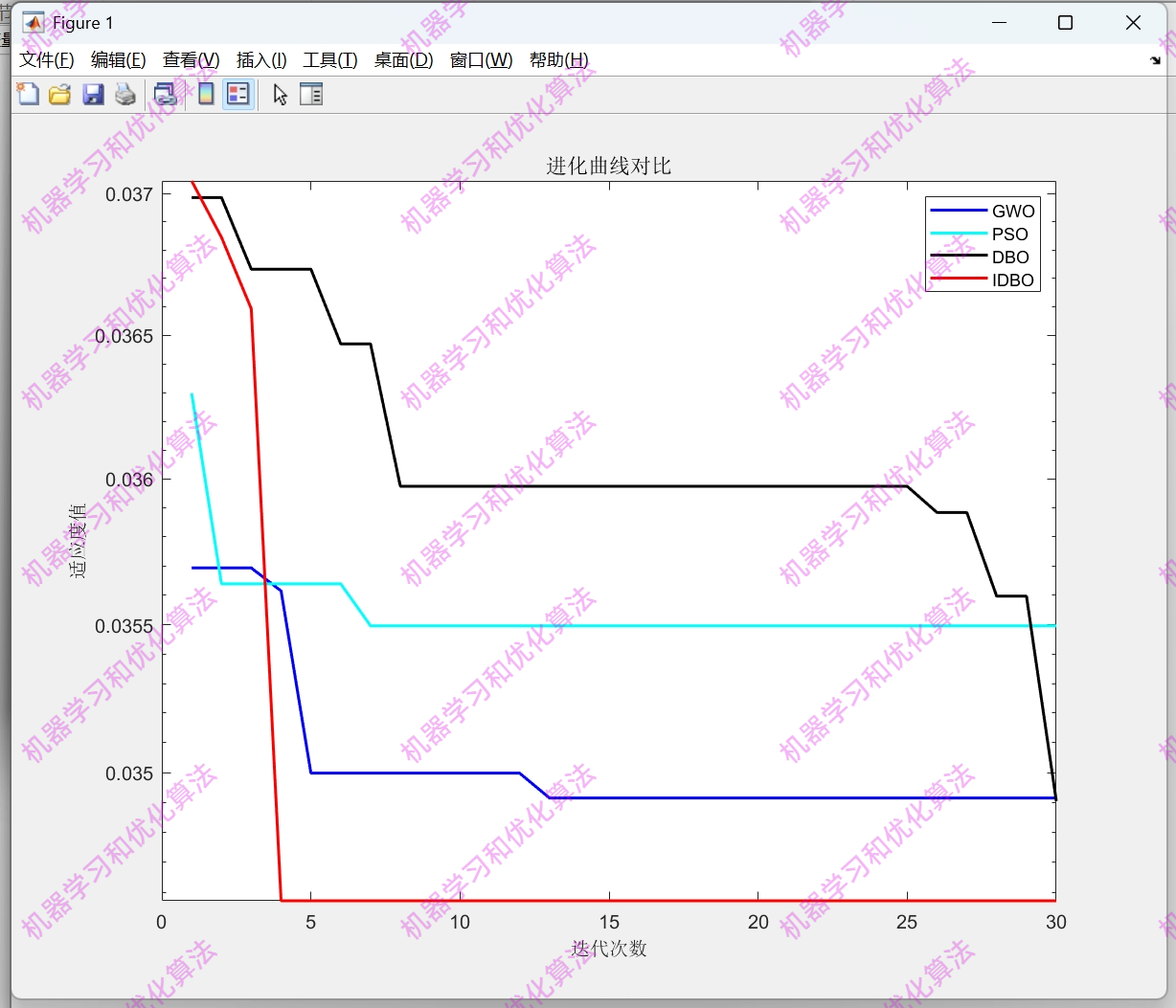Click the black DBO line sample in the legend

pyautogui.click(x=959, y=257)
